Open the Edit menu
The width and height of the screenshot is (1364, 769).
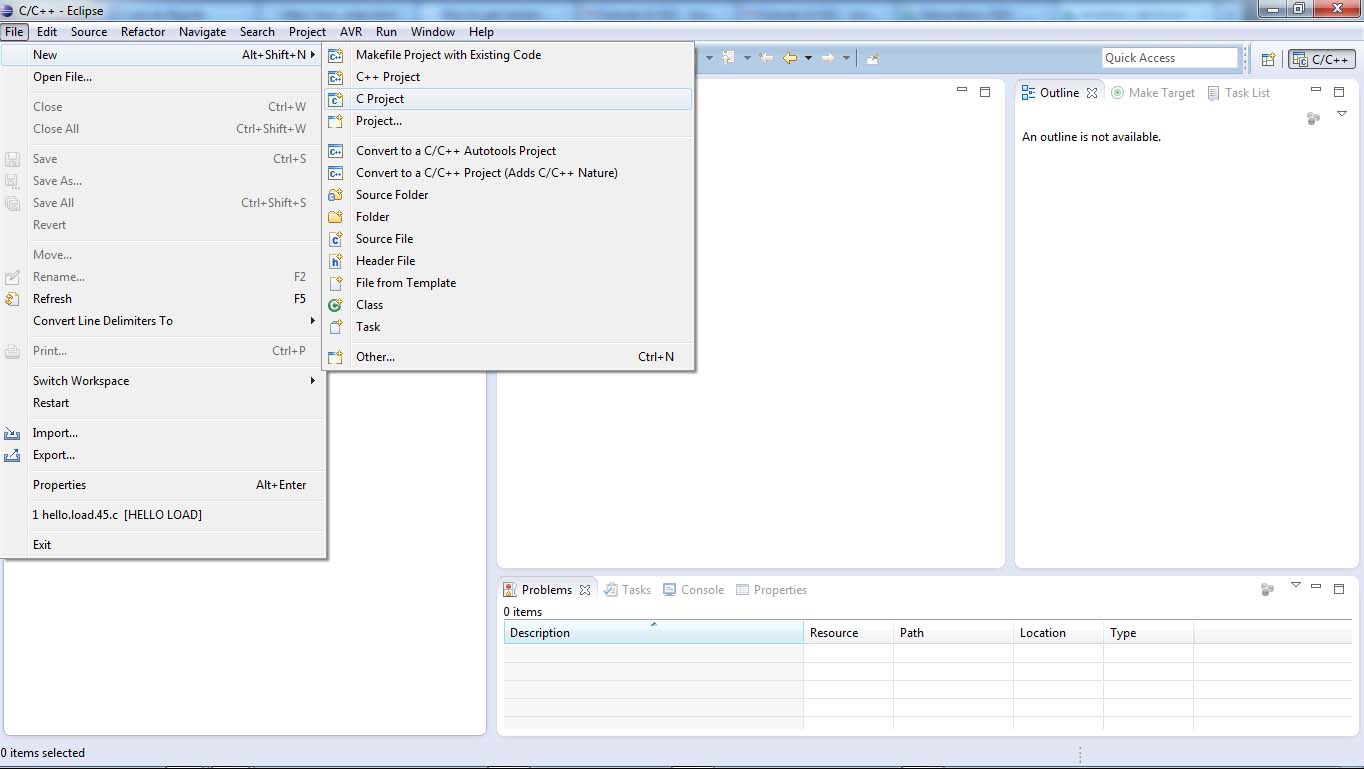coord(47,32)
